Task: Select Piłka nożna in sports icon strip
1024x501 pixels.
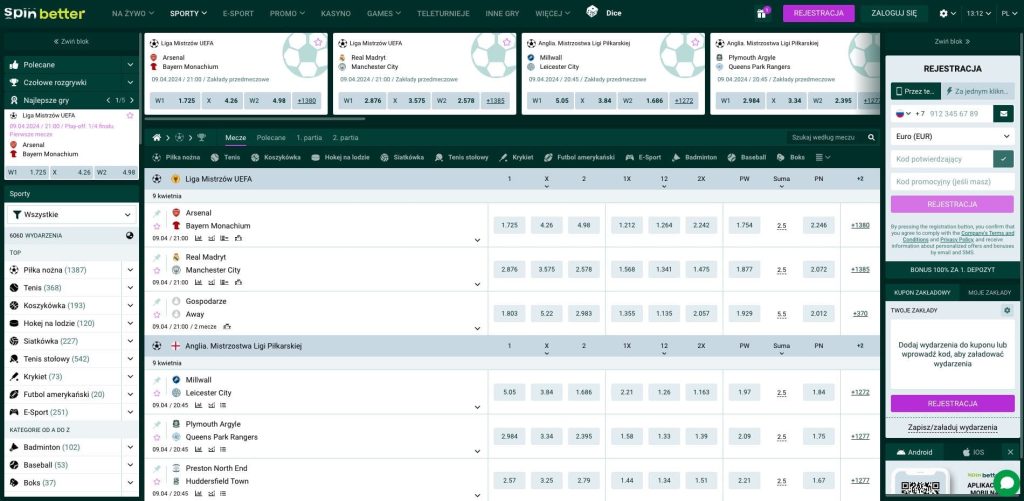Action: tap(176, 157)
